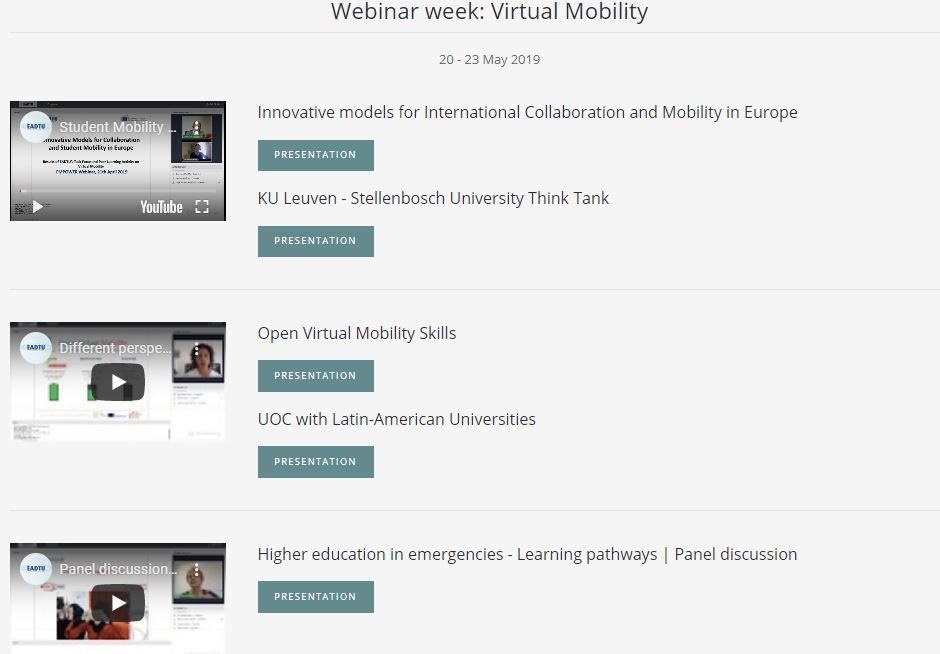Play the Panel discussion video

point(118,603)
